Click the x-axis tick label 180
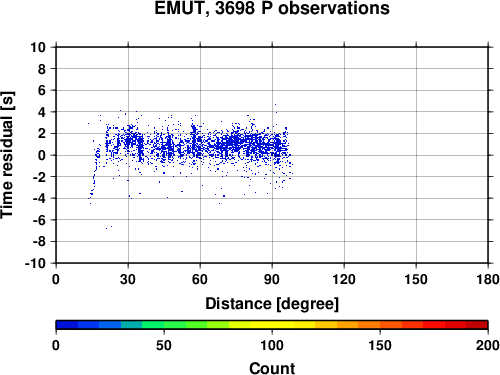The height and width of the screenshot is (375, 500). tap(488, 279)
